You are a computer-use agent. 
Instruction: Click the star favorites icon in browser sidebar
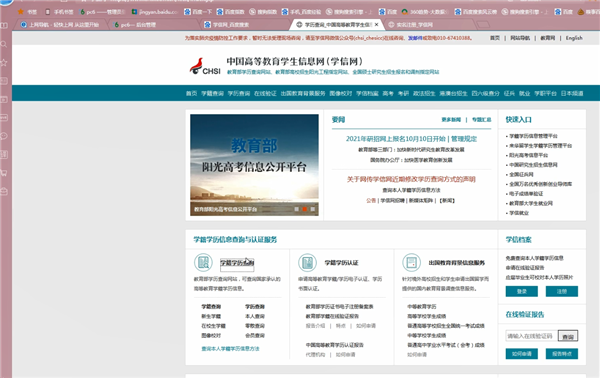pos(4,62)
